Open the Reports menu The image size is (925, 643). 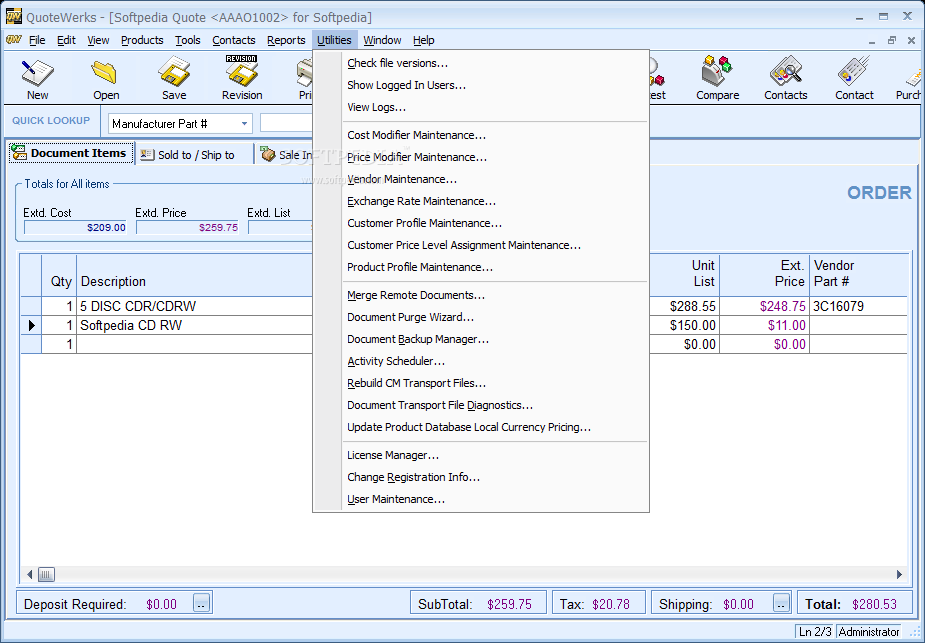286,40
